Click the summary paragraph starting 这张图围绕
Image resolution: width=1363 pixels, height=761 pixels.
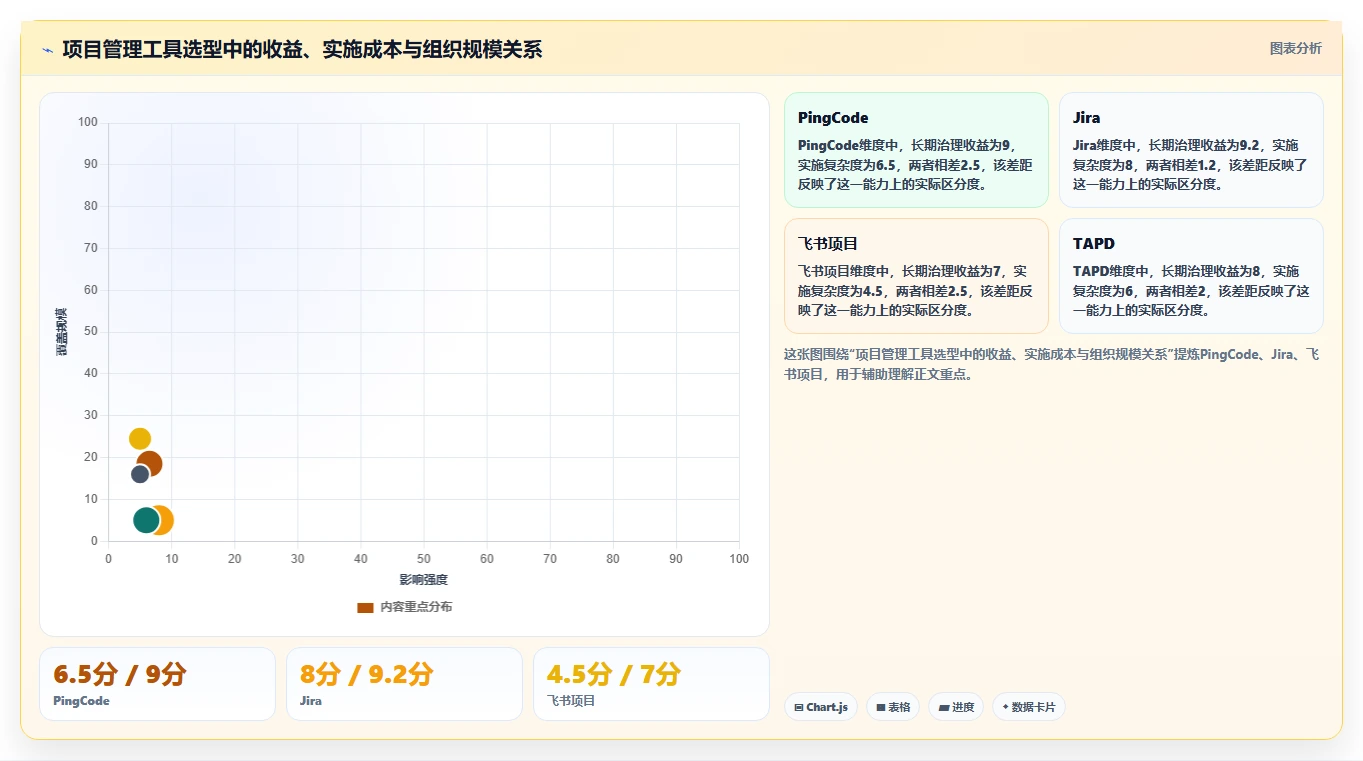click(x=1052, y=365)
